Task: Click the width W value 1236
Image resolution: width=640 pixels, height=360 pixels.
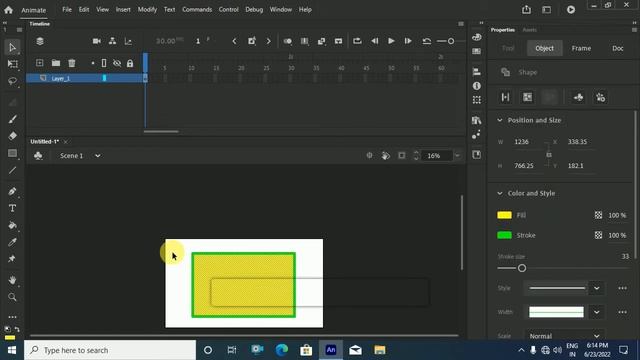Action: (522, 142)
